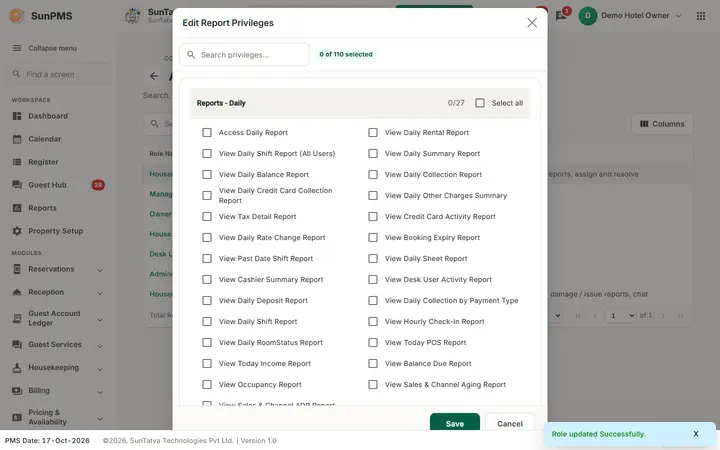Click the Reports icon in the sidebar
The width and height of the screenshot is (720, 450).
tap(17, 208)
